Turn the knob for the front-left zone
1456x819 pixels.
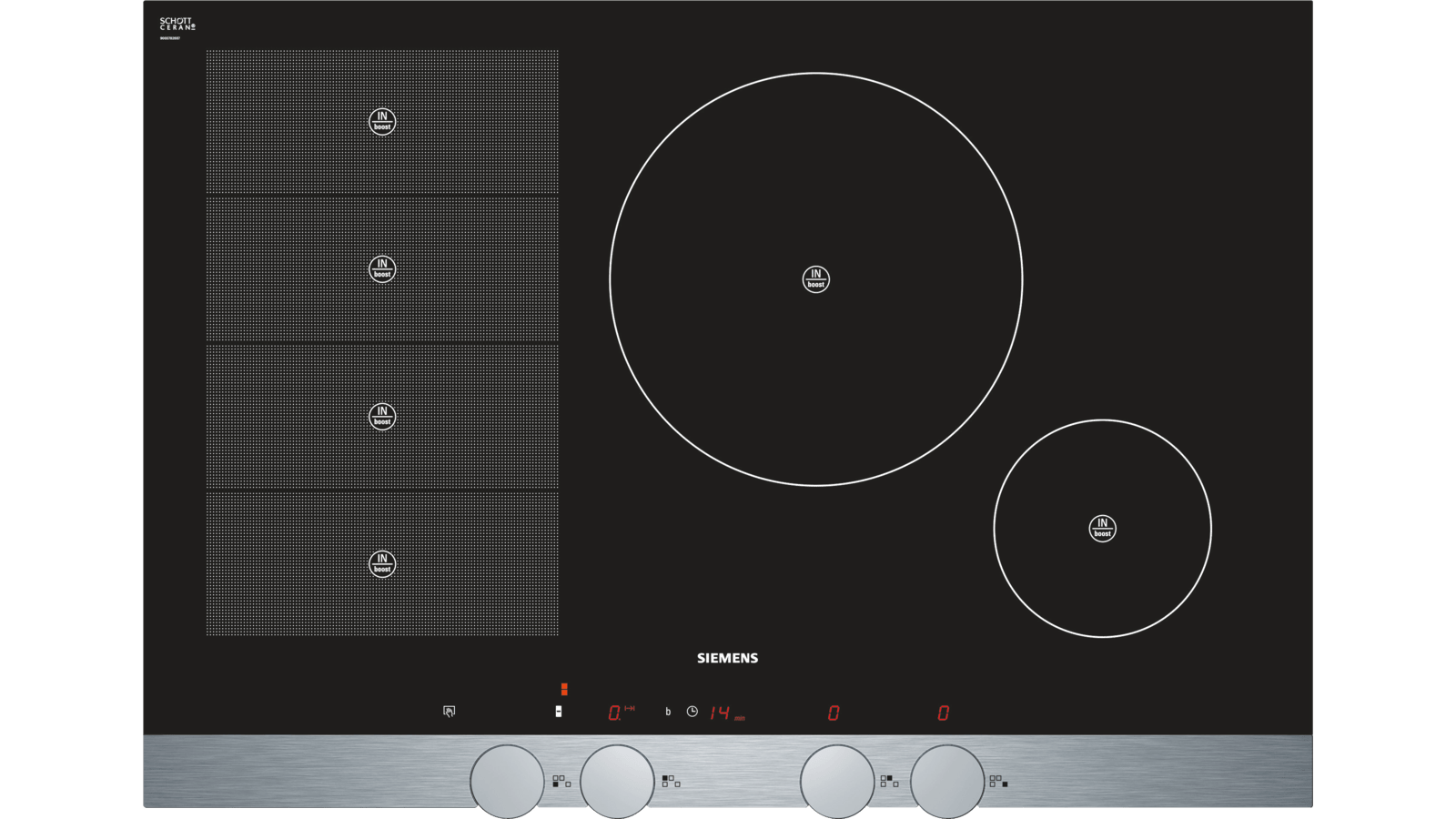507,781
